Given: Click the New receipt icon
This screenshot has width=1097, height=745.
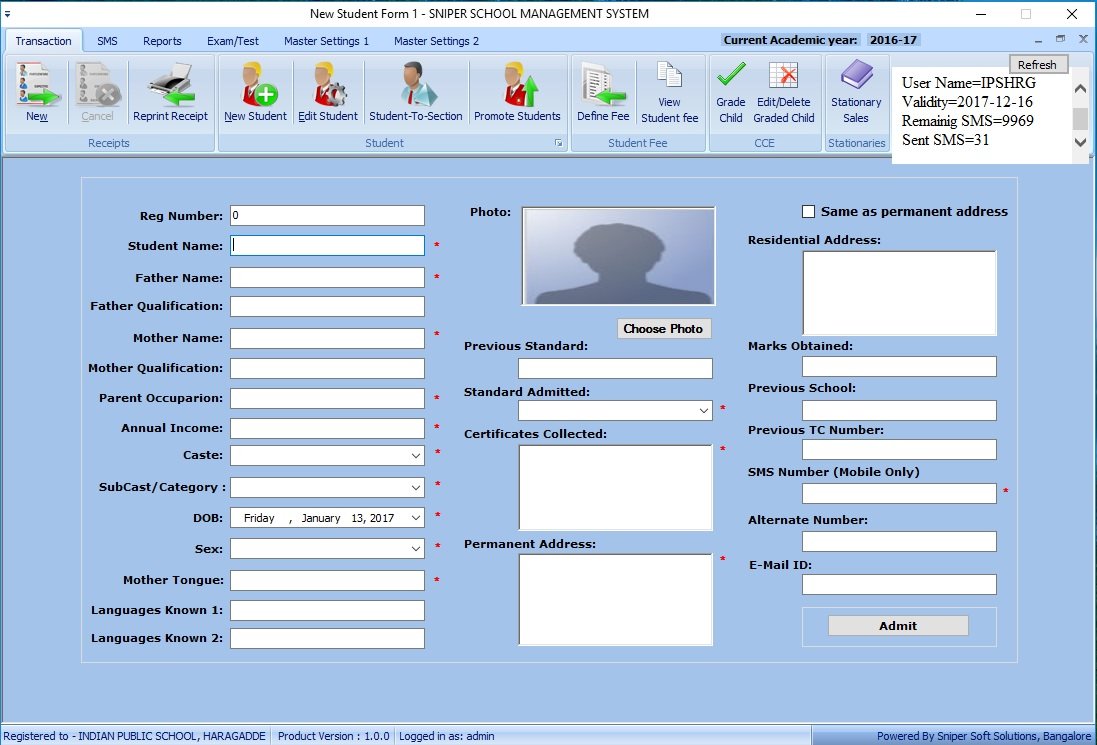Looking at the screenshot, I should pos(37,85).
